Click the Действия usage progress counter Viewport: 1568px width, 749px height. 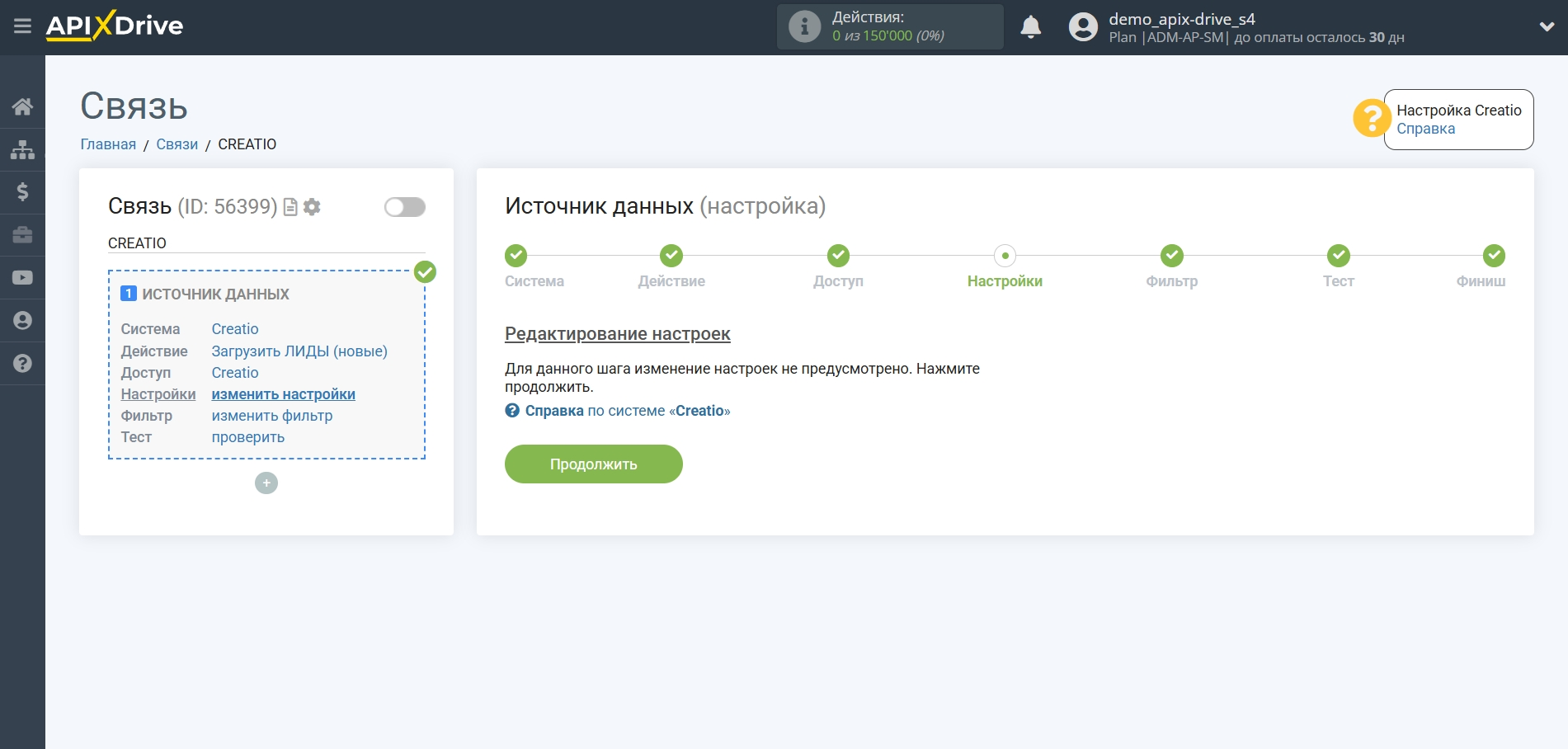(x=889, y=26)
